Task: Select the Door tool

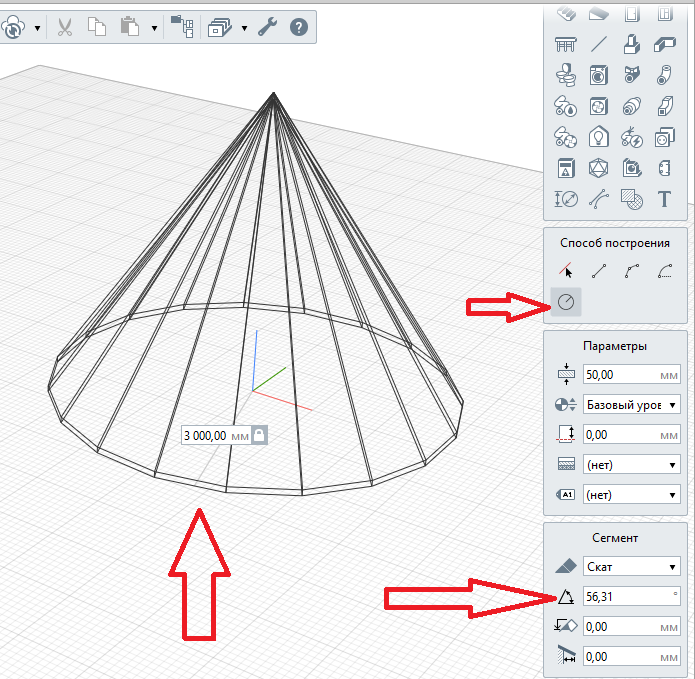Action: pos(632,13)
